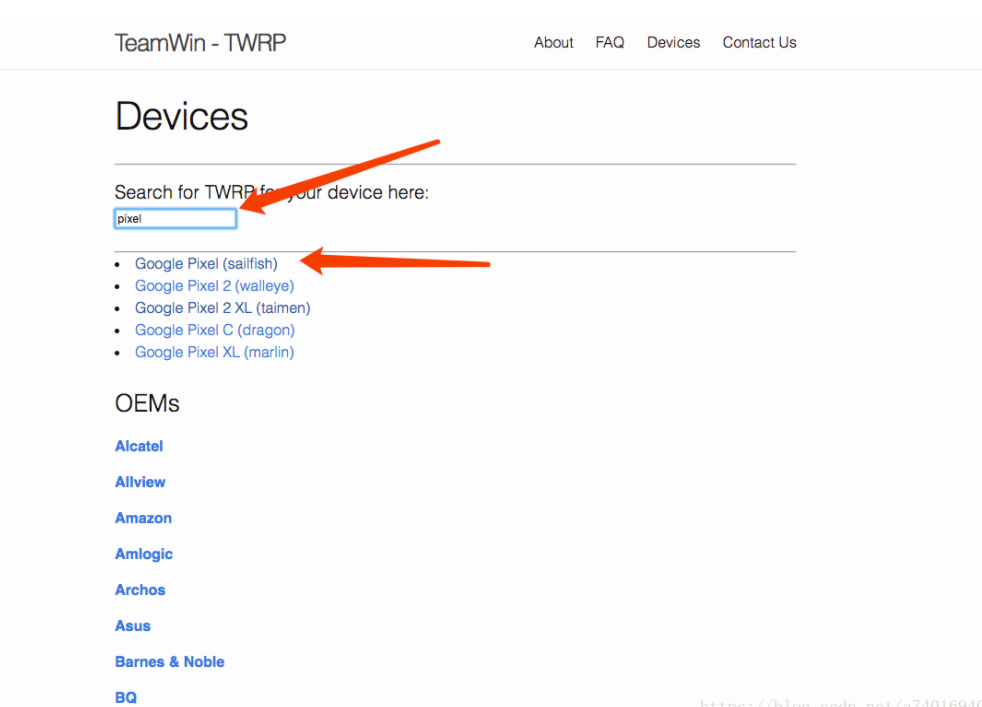Select the Contact Us nav link
Screen dimensions: 982x707
pyautogui.click(x=759, y=43)
